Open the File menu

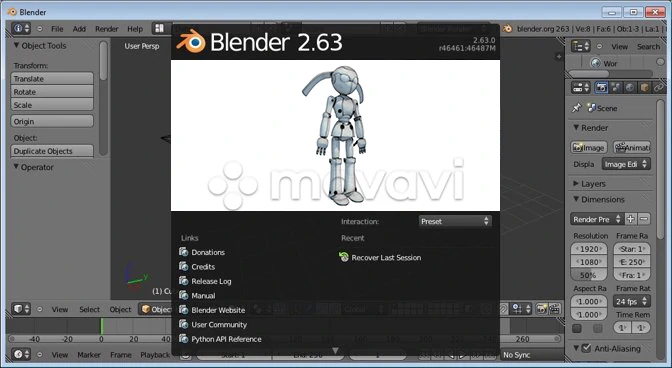point(57,29)
